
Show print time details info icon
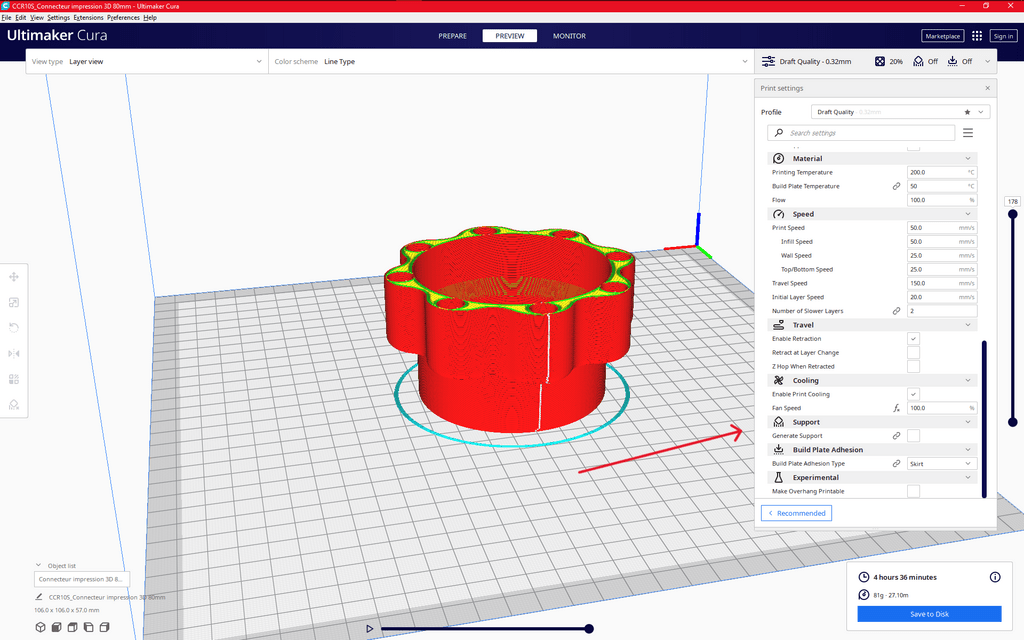click(995, 577)
